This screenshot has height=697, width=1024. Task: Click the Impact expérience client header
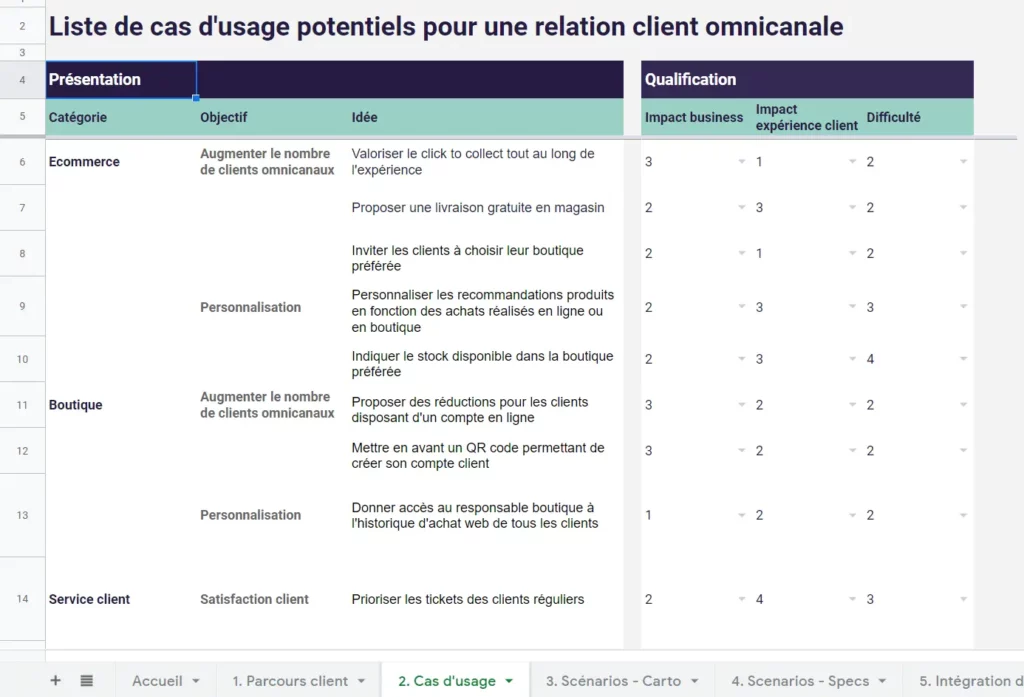pos(807,117)
